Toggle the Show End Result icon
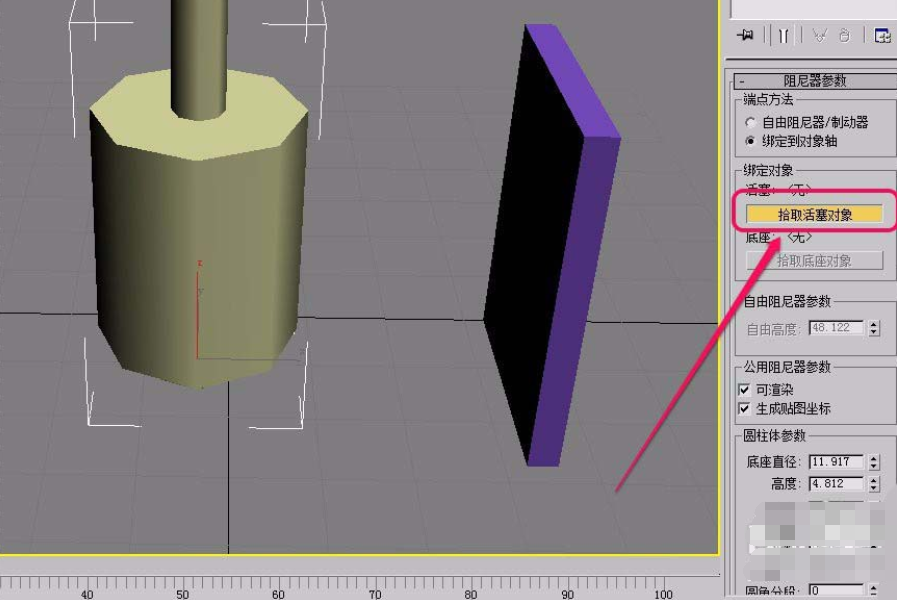 tap(783, 35)
